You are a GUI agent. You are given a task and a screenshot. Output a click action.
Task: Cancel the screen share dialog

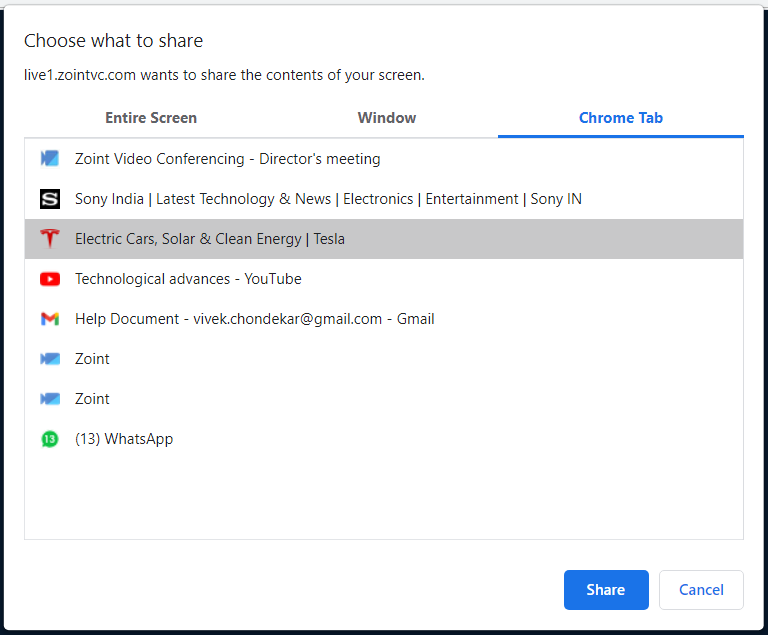(701, 590)
